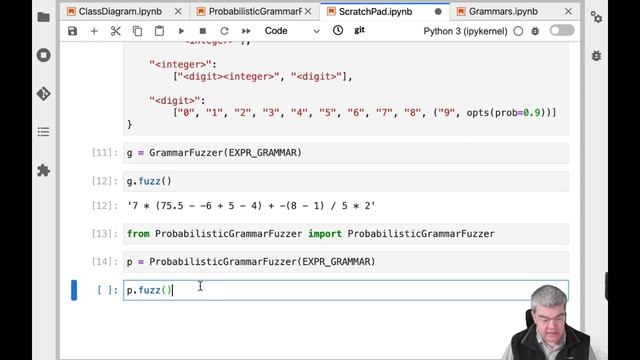Paste cell from clipboard
The image size is (640, 360).
[x=159, y=31]
